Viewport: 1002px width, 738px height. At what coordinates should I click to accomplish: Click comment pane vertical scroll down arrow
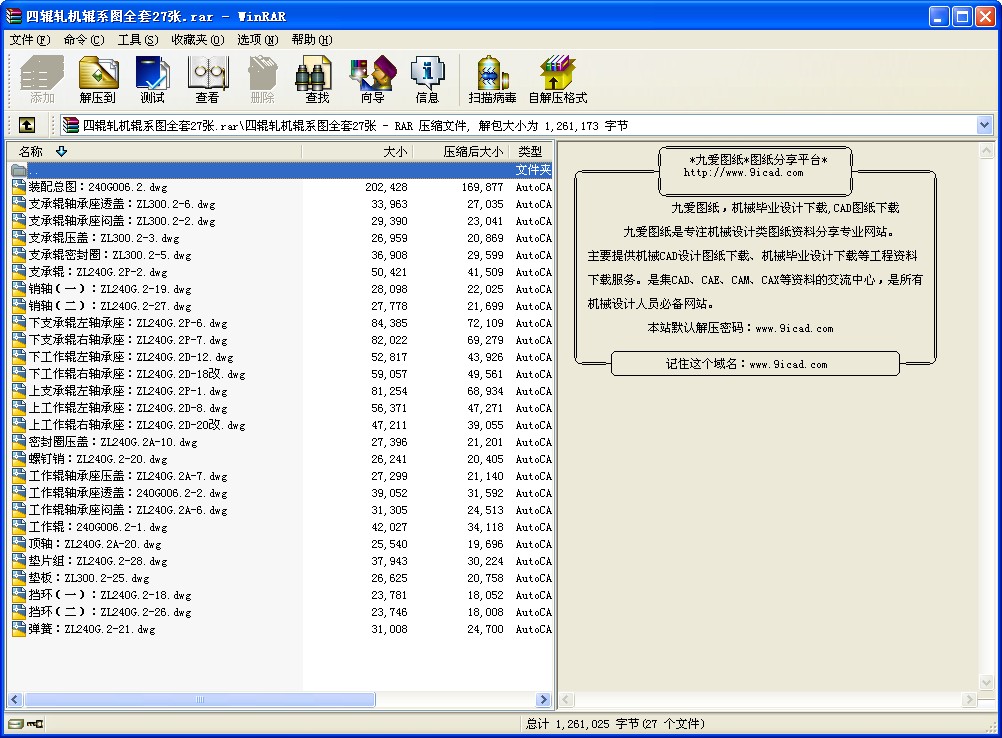pos(987,682)
